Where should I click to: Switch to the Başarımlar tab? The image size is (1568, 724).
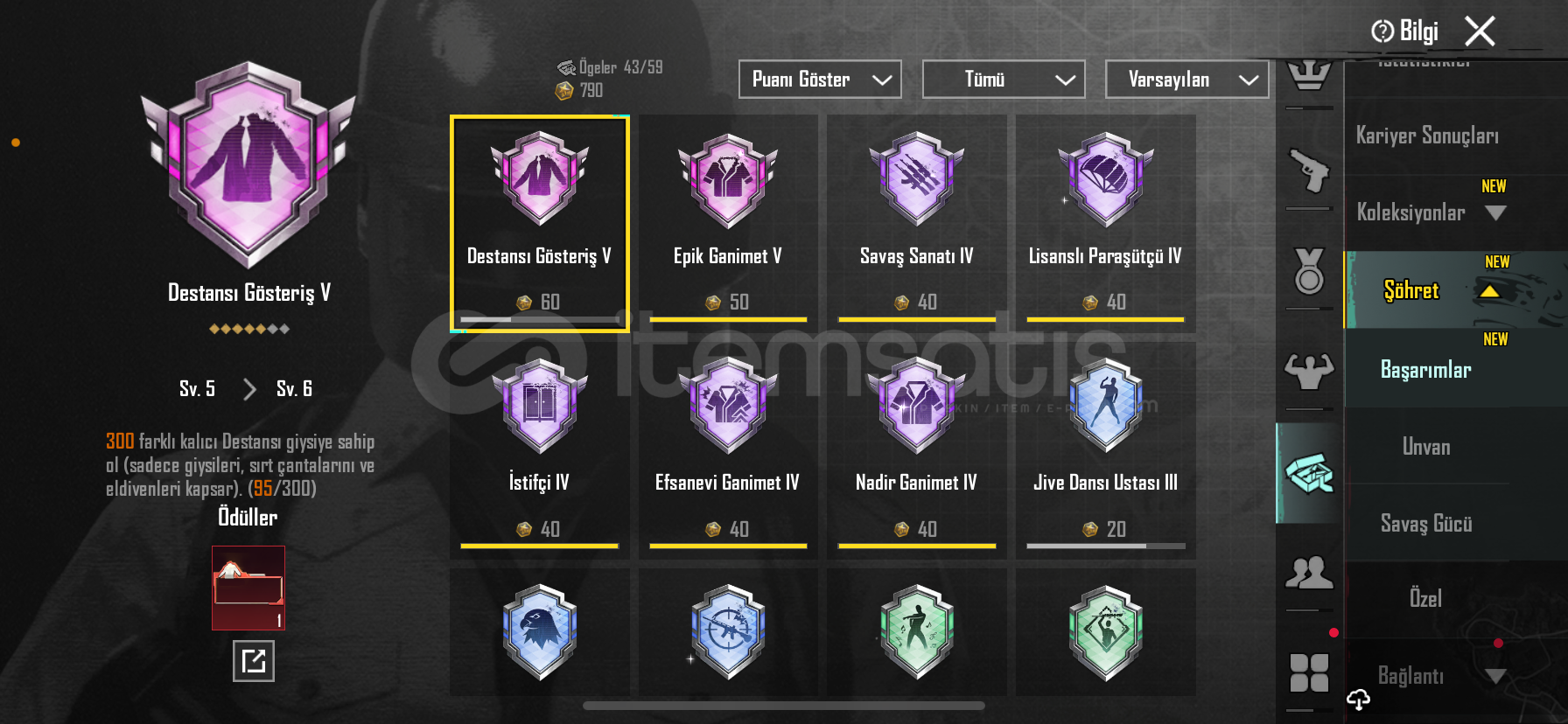coord(1426,370)
